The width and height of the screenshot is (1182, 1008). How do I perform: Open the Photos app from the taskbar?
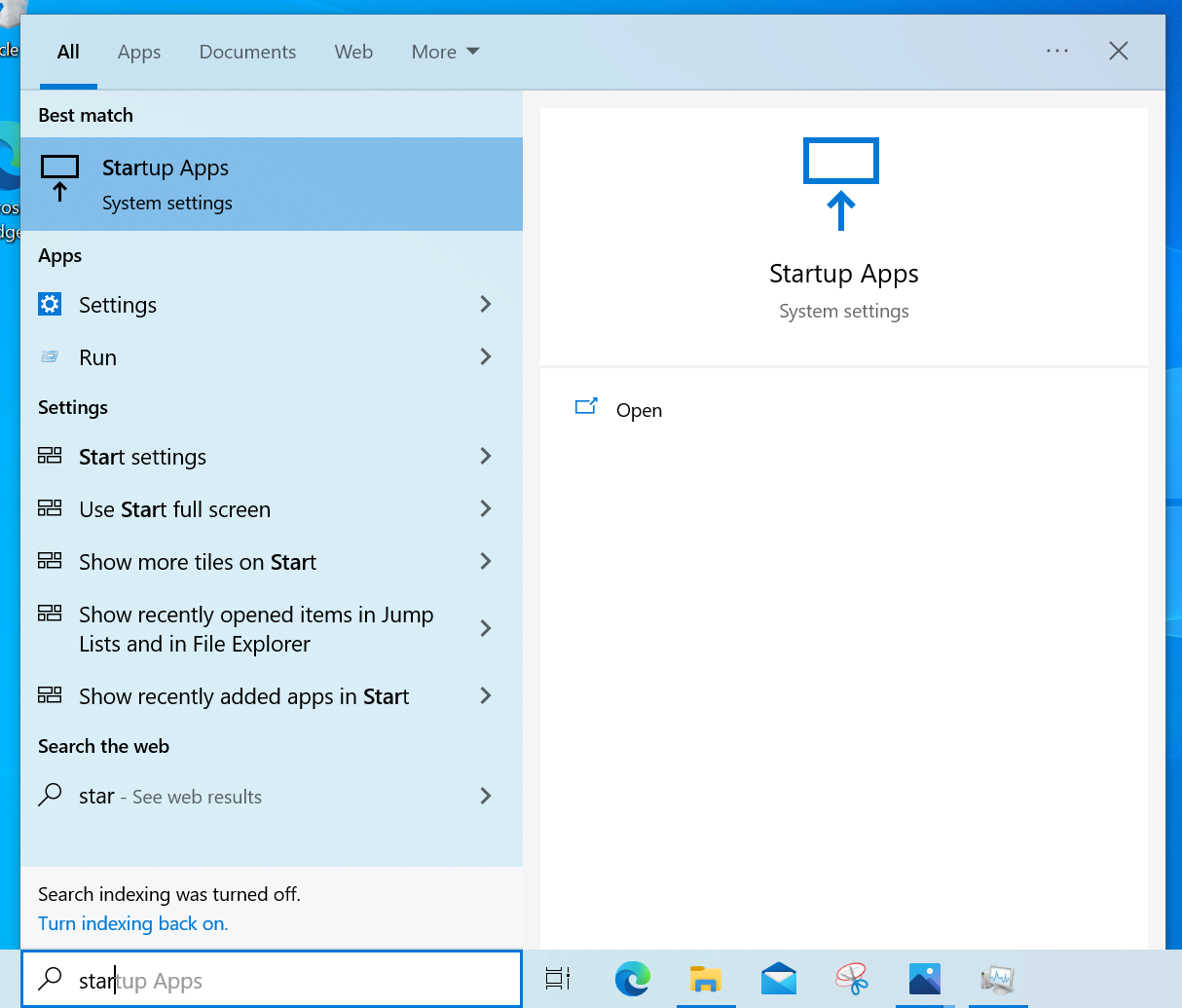coord(924,978)
